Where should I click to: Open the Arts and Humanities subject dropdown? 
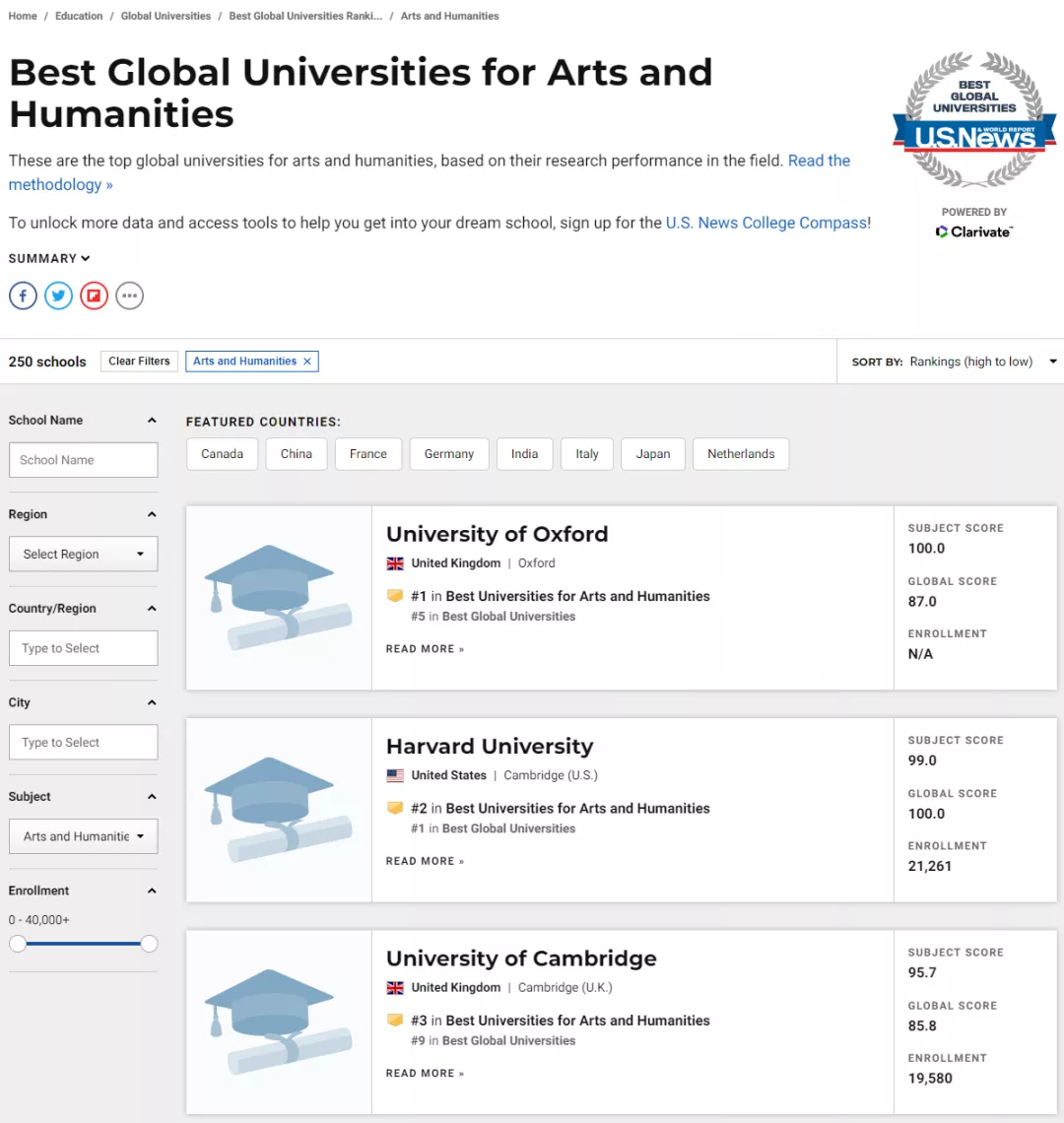coord(83,835)
